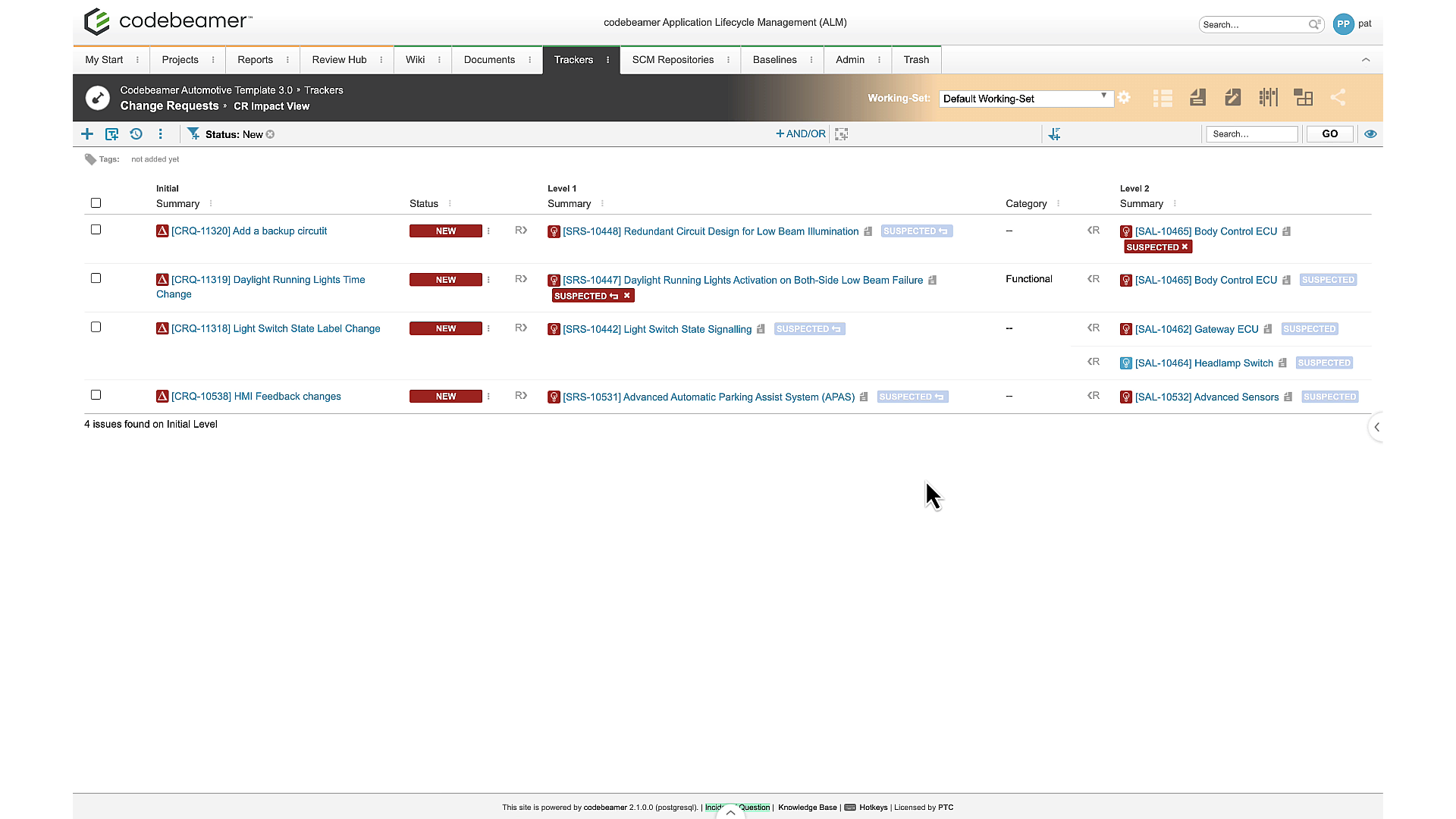Viewport: 1456px width, 819px height.
Task: Open document edit view pencil icon
Action: (x=1233, y=98)
